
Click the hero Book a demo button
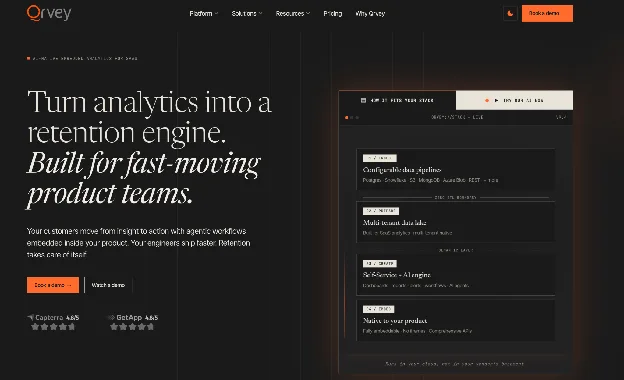(53, 285)
